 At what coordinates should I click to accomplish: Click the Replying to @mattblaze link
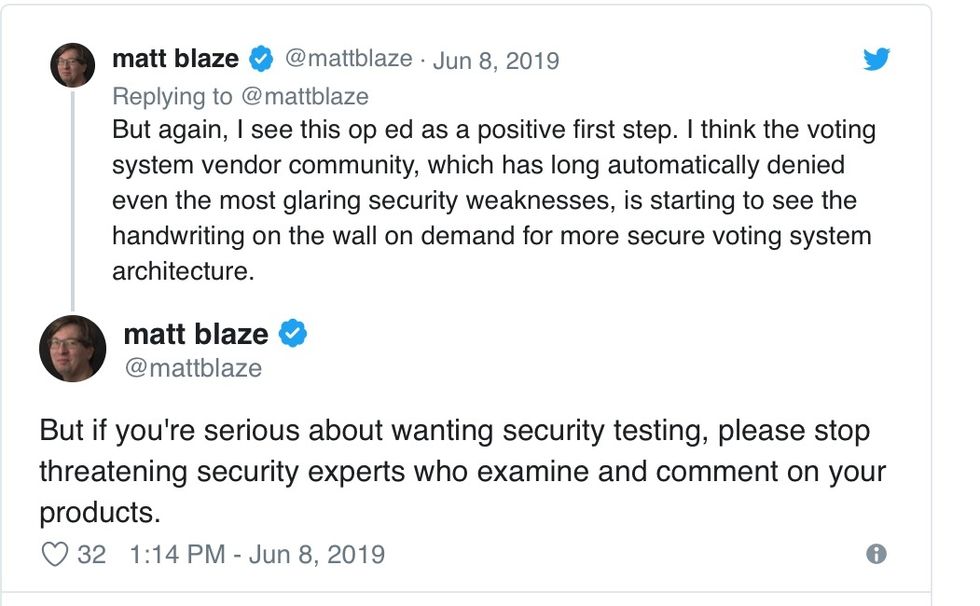[240, 96]
